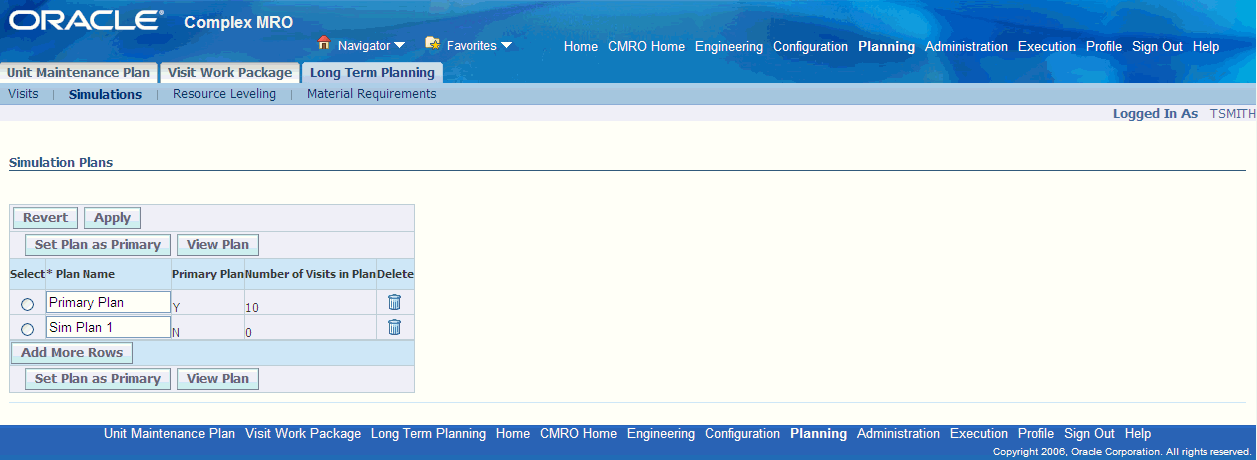Click footer Visit Work Package link
This screenshot has height=460, width=1257.
(303, 434)
